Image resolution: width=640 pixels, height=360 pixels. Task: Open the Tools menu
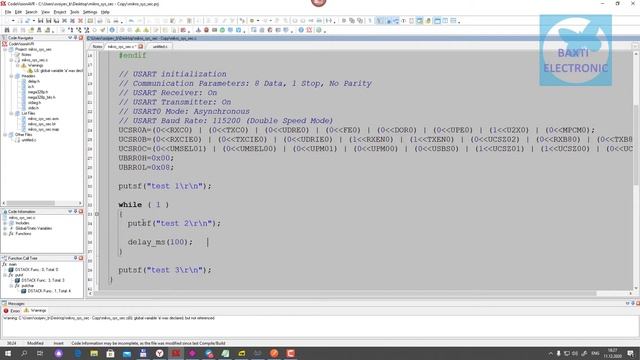click(x=74, y=12)
